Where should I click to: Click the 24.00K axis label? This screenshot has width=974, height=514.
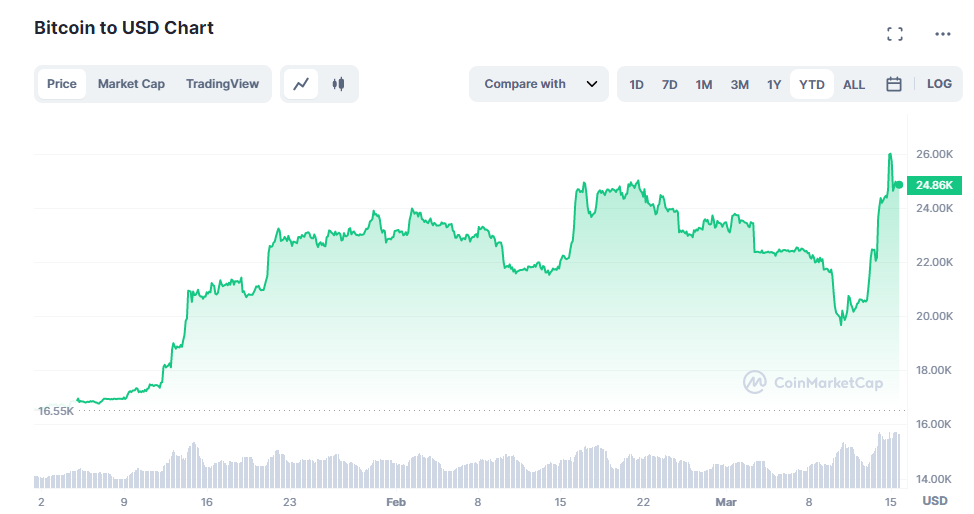934,208
